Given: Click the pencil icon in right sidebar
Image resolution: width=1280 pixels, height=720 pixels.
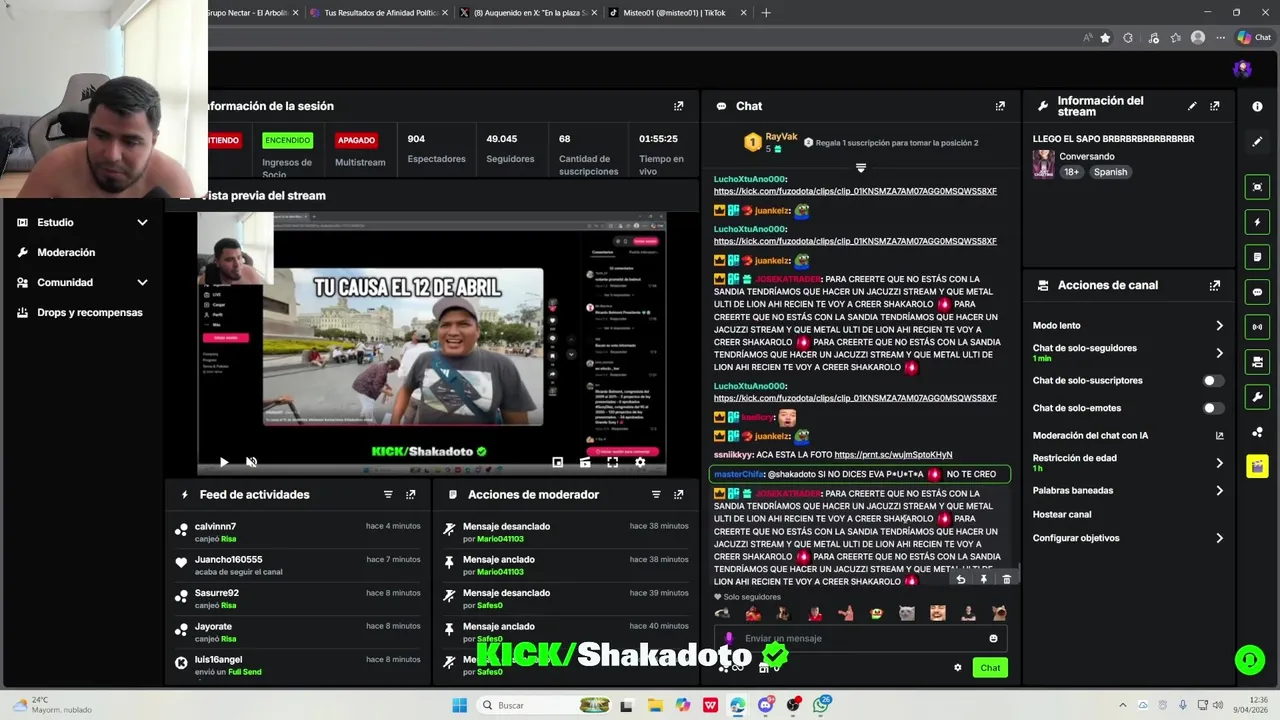Looking at the screenshot, I should [x=1257, y=142].
